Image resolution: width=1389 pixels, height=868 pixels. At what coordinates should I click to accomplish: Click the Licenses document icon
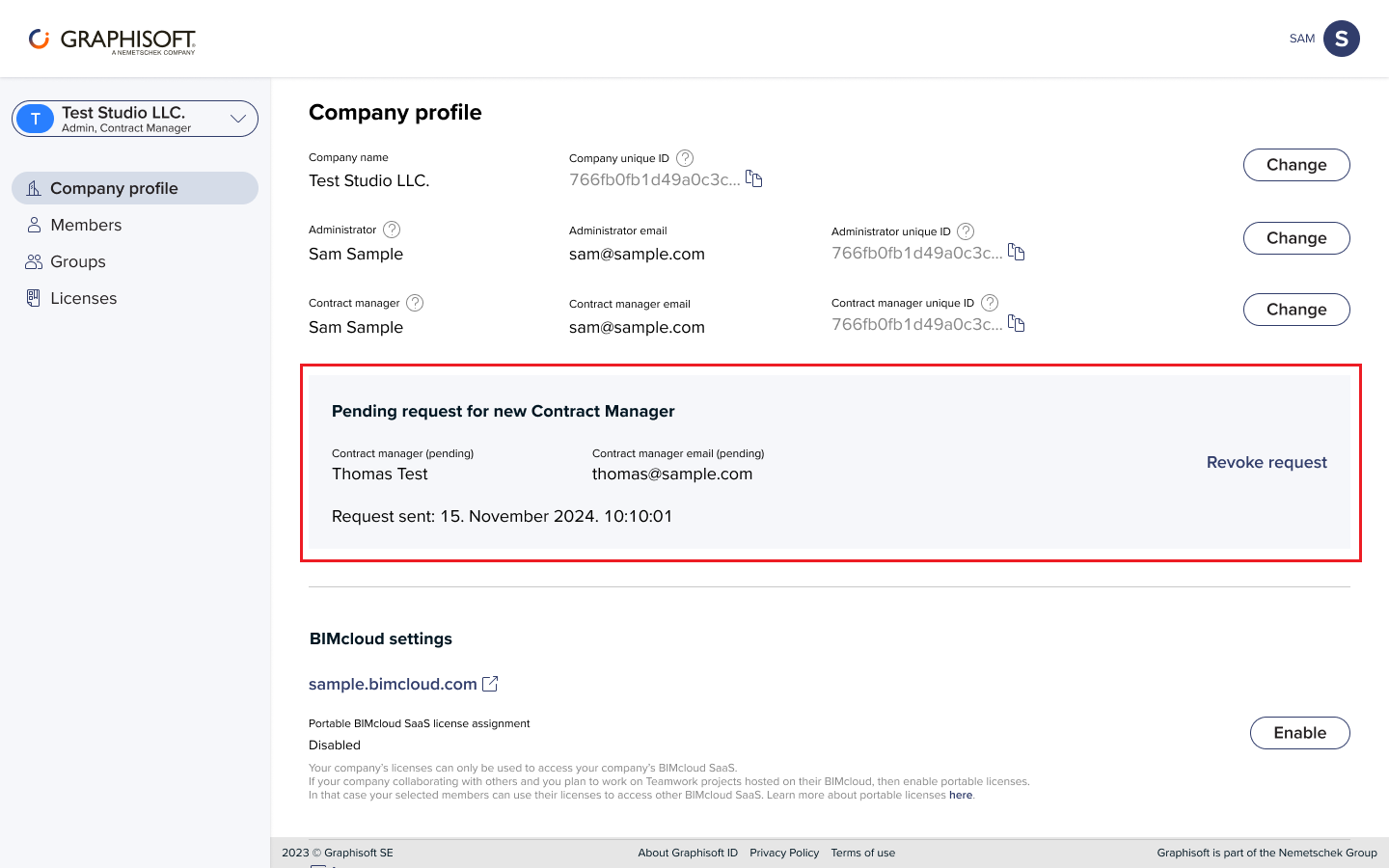(x=34, y=298)
